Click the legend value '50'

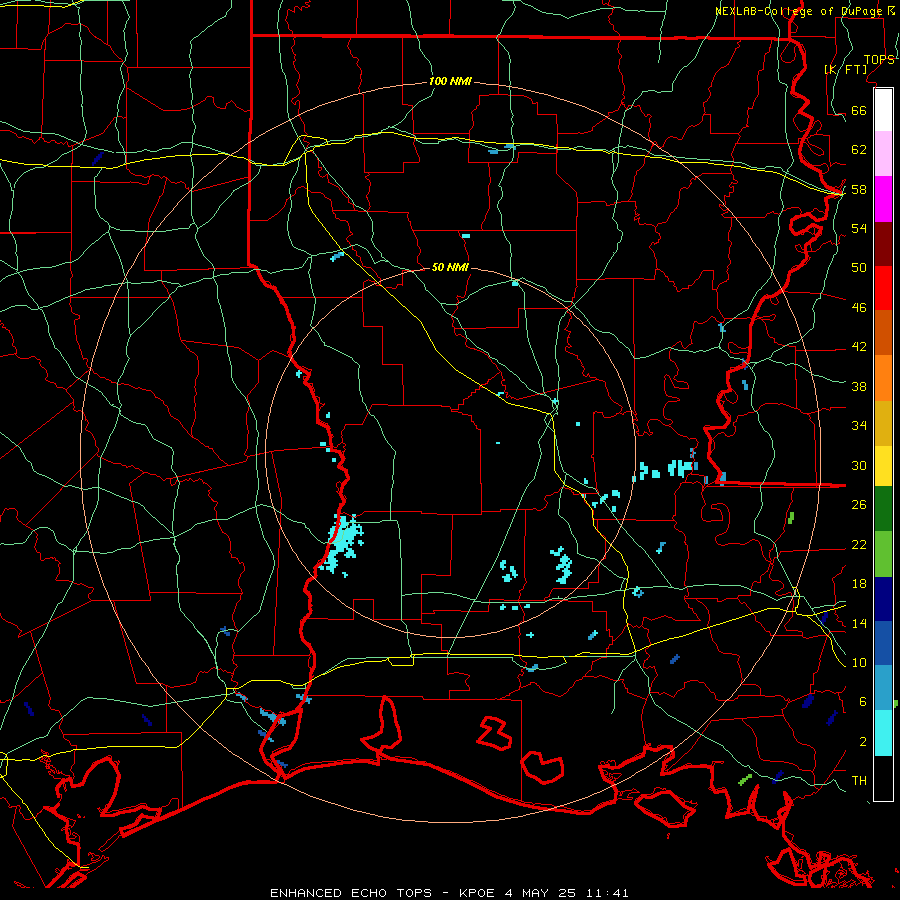click(x=859, y=267)
